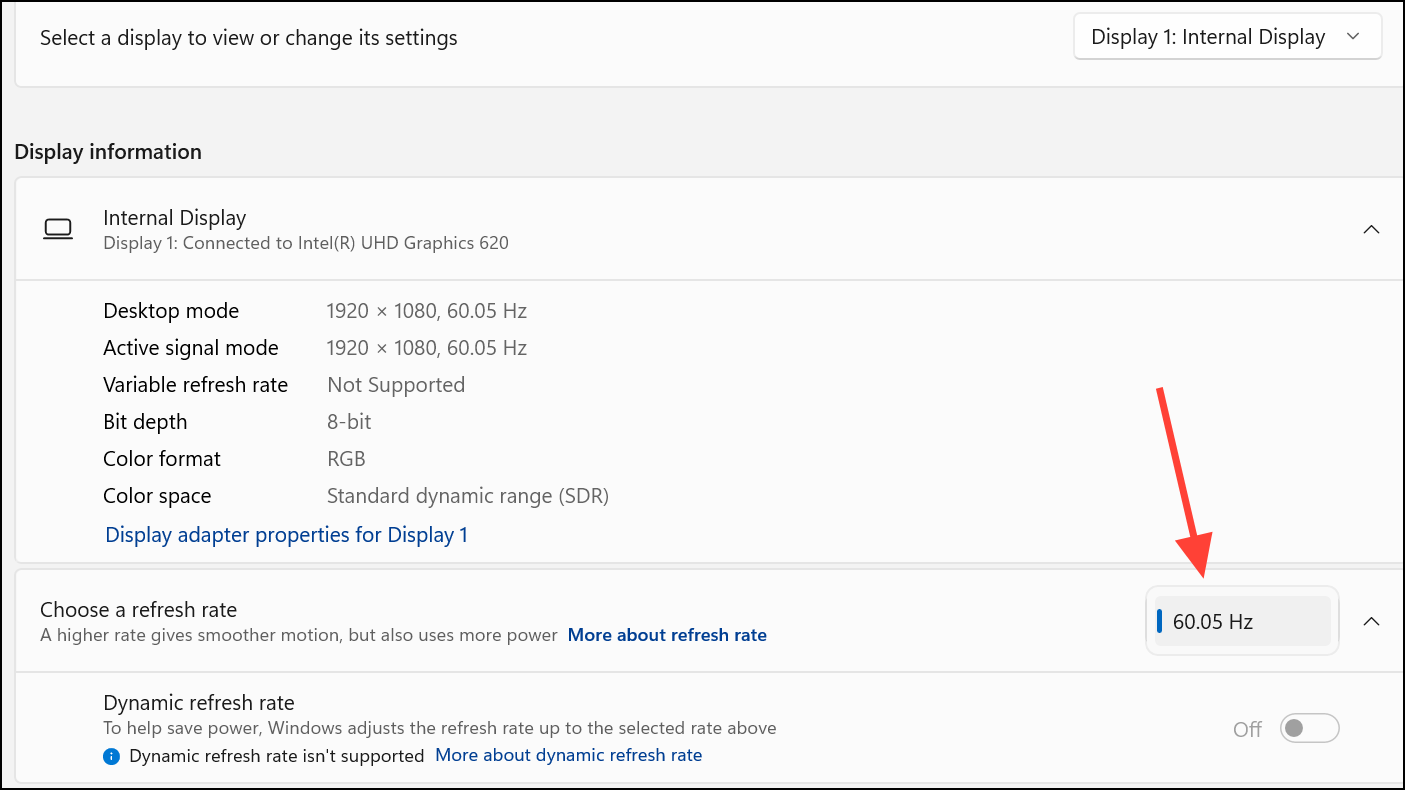Image resolution: width=1405 pixels, height=790 pixels.
Task: Click the monitor icon beside Internal Display
Action: point(58,228)
